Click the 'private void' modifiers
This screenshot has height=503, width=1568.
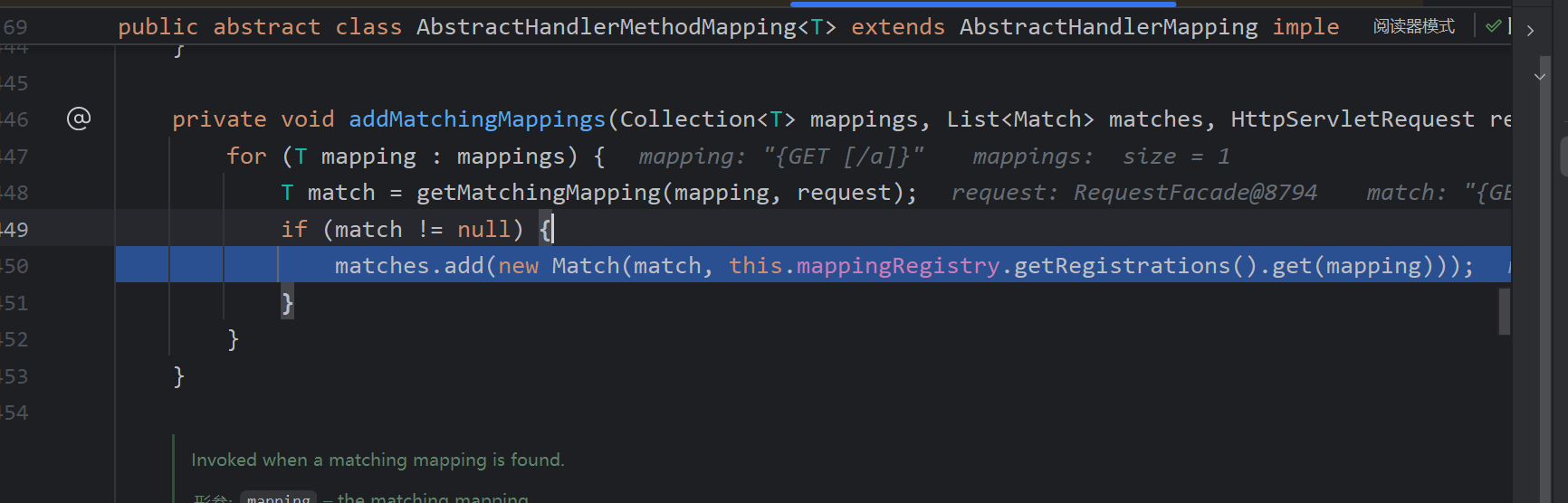253,119
